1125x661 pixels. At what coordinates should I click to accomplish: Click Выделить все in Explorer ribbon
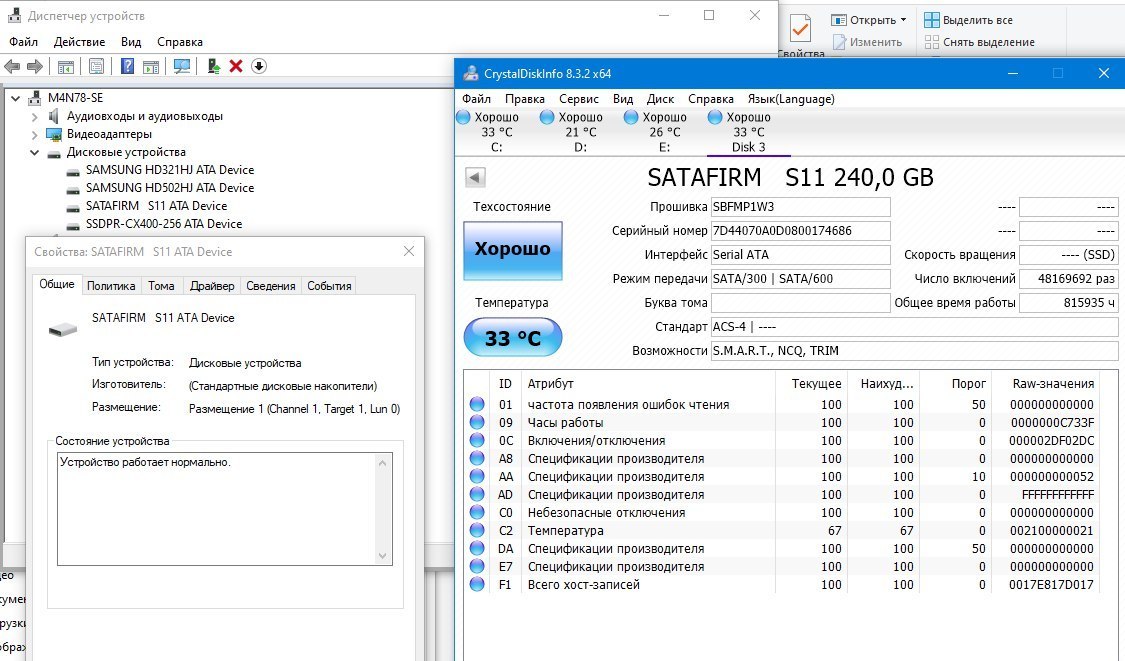pyautogui.click(x=977, y=20)
